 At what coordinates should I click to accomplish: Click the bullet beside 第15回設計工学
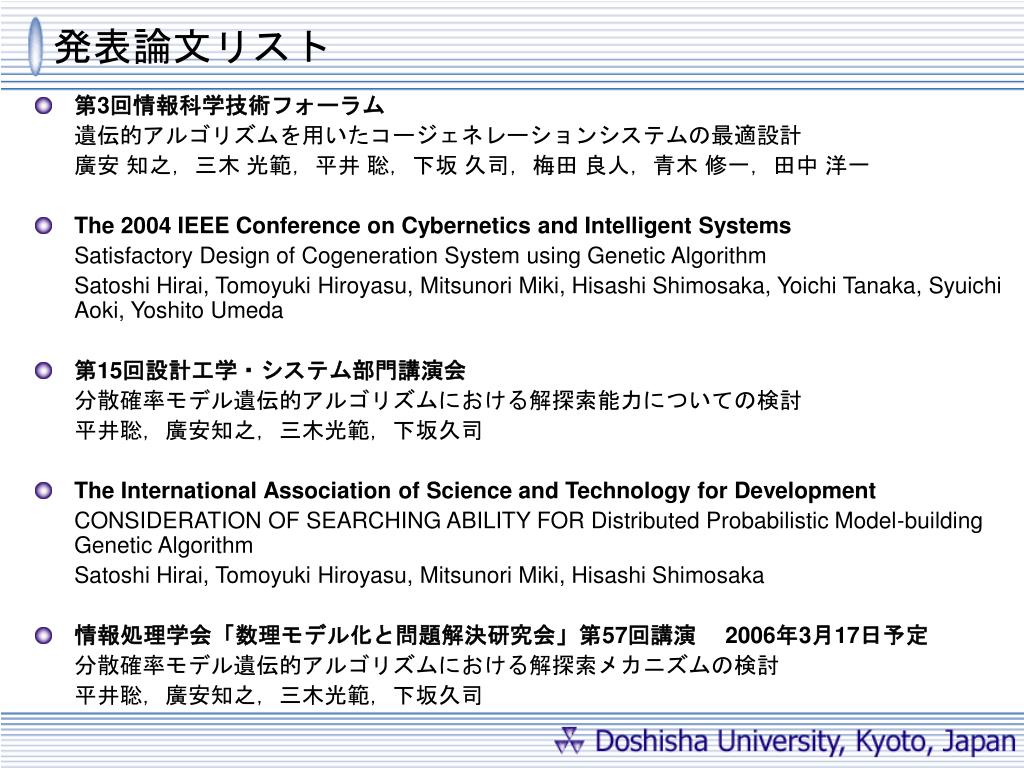point(44,371)
